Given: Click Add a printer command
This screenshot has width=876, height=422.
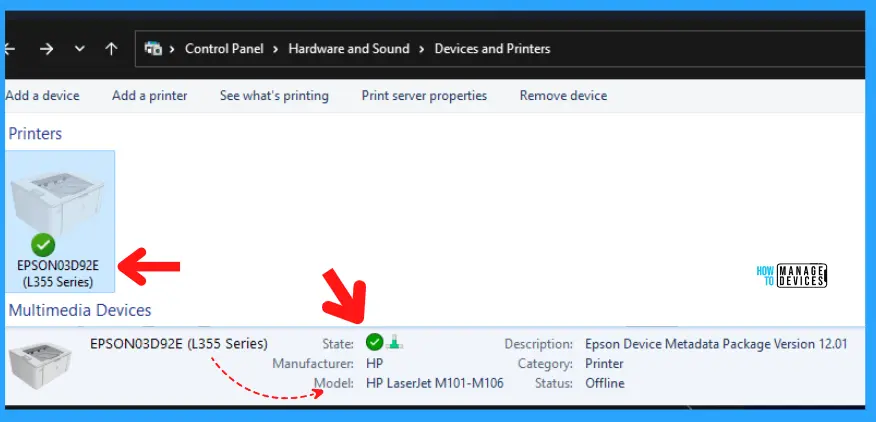Looking at the screenshot, I should (x=150, y=96).
